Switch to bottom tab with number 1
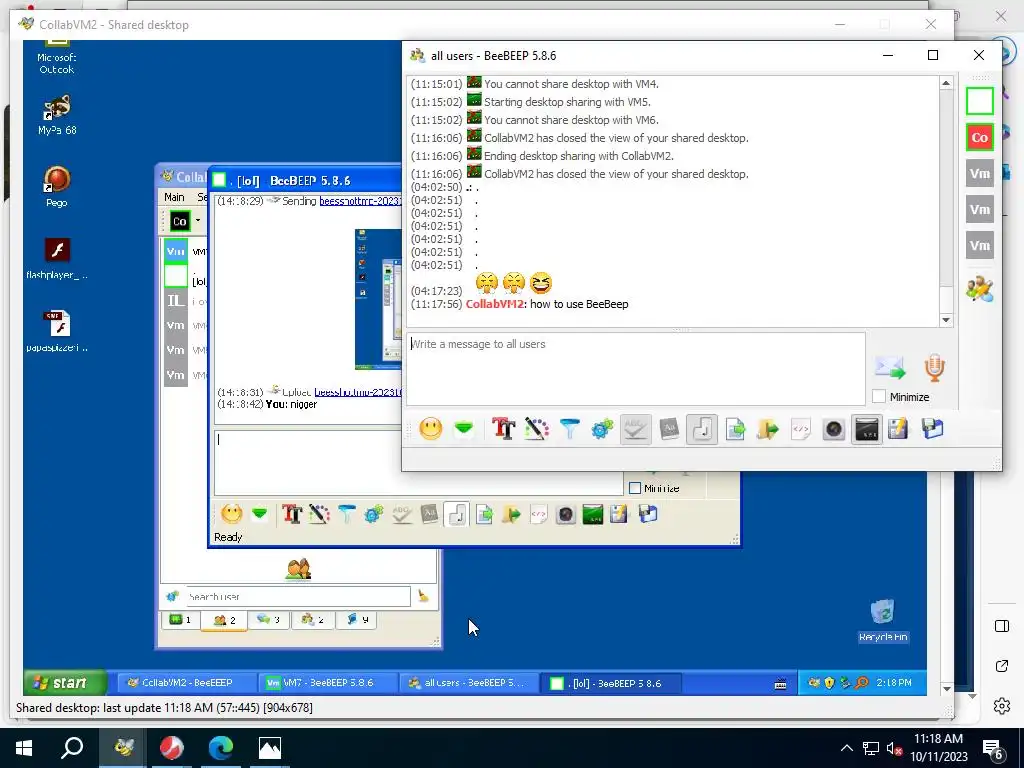 (x=180, y=620)
